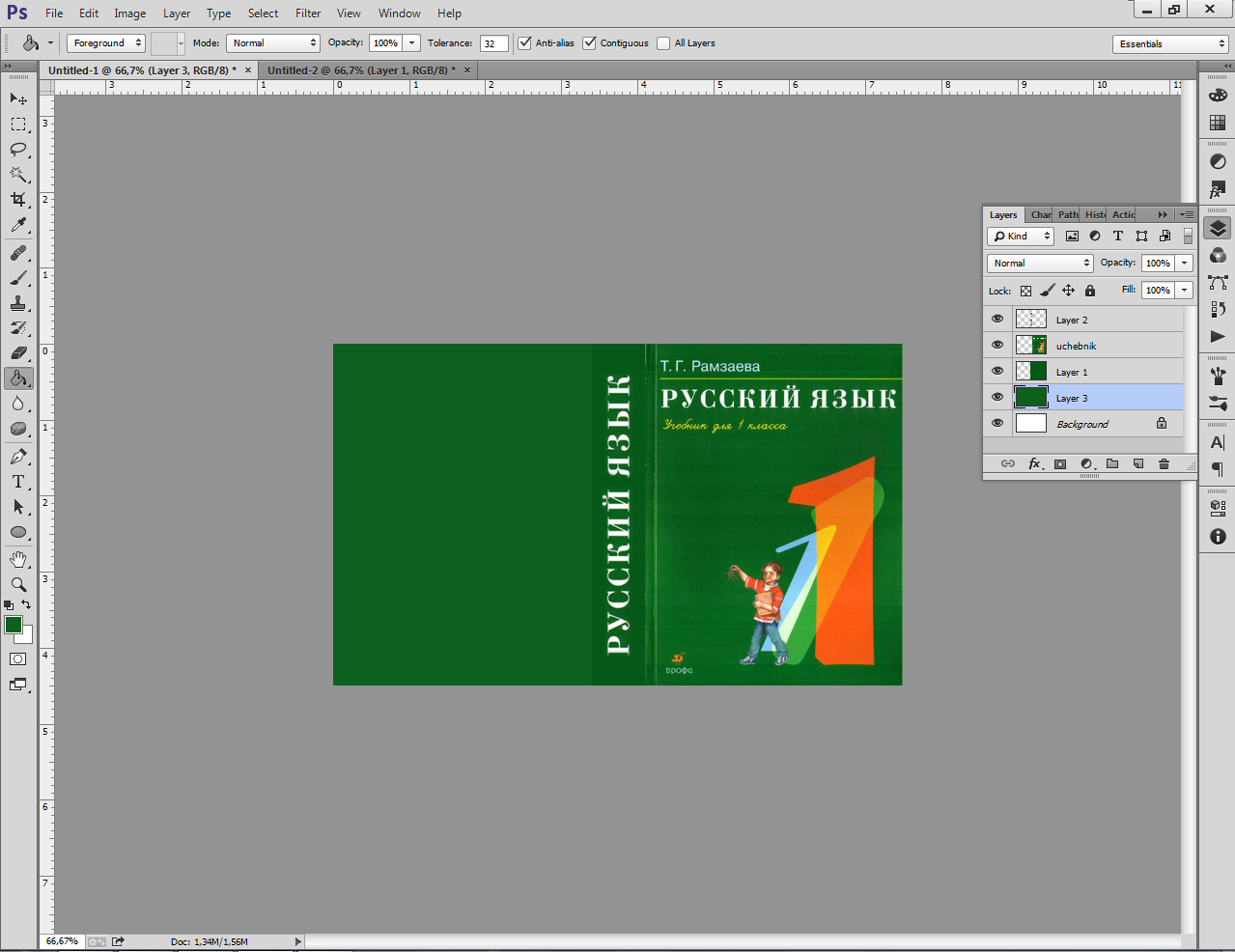Viewport: 1235px width, 952px height.
Task: Select the Move tool
Action: [x=18, y=98]
